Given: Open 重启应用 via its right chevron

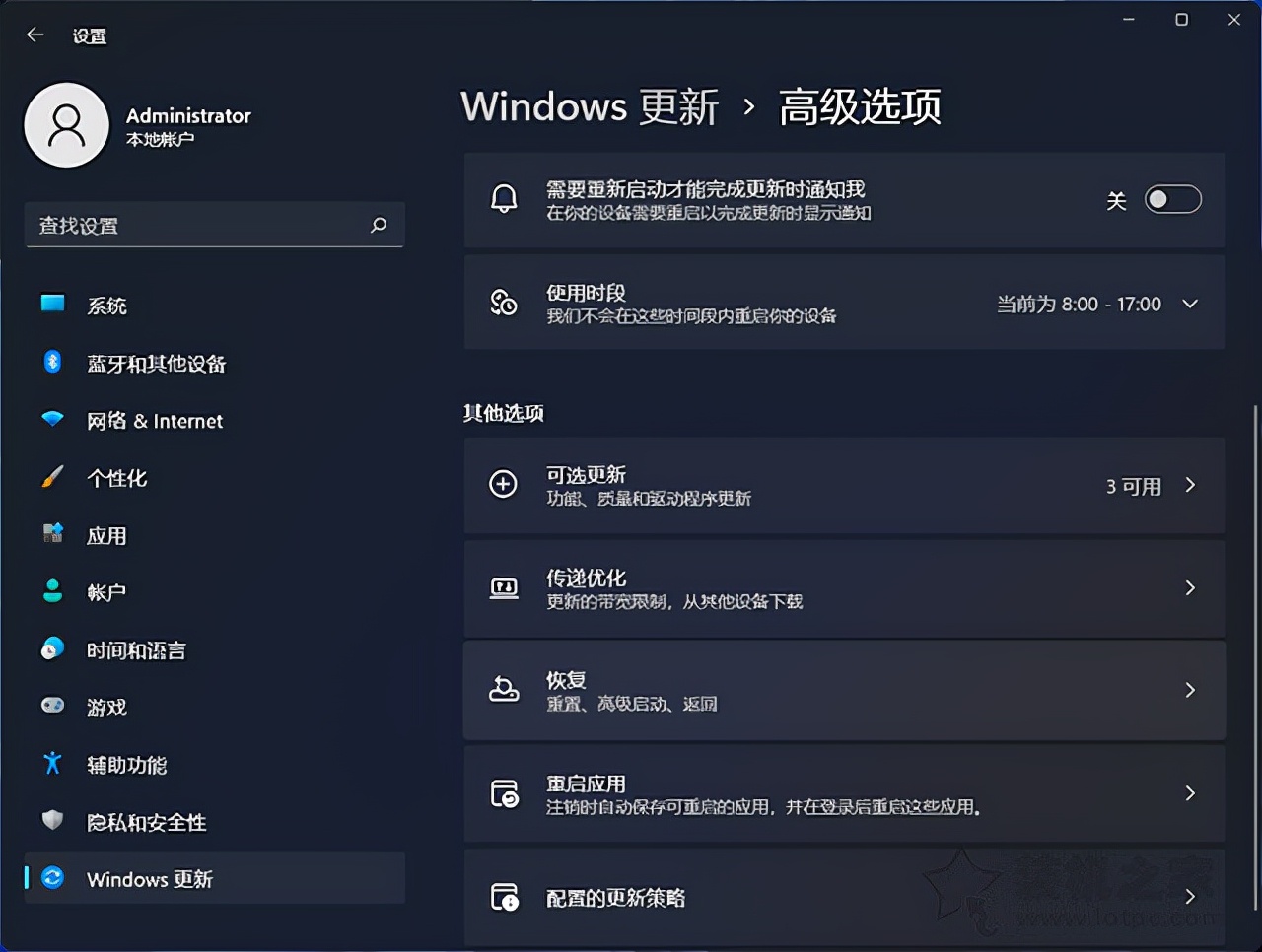Looking at the screenshot, I should [x=1190, y=793].
